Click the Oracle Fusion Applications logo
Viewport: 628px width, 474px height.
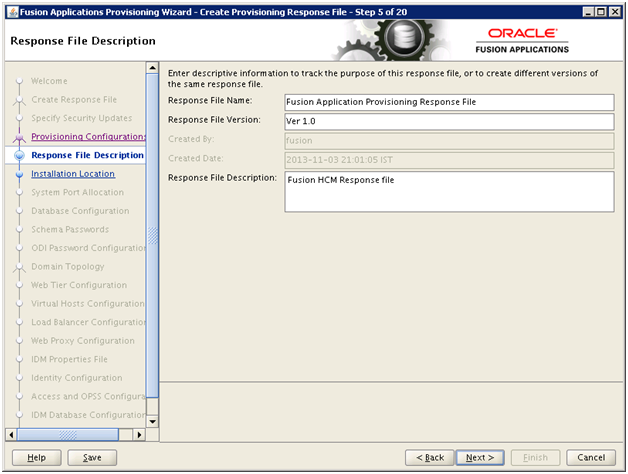pos(522,41)
